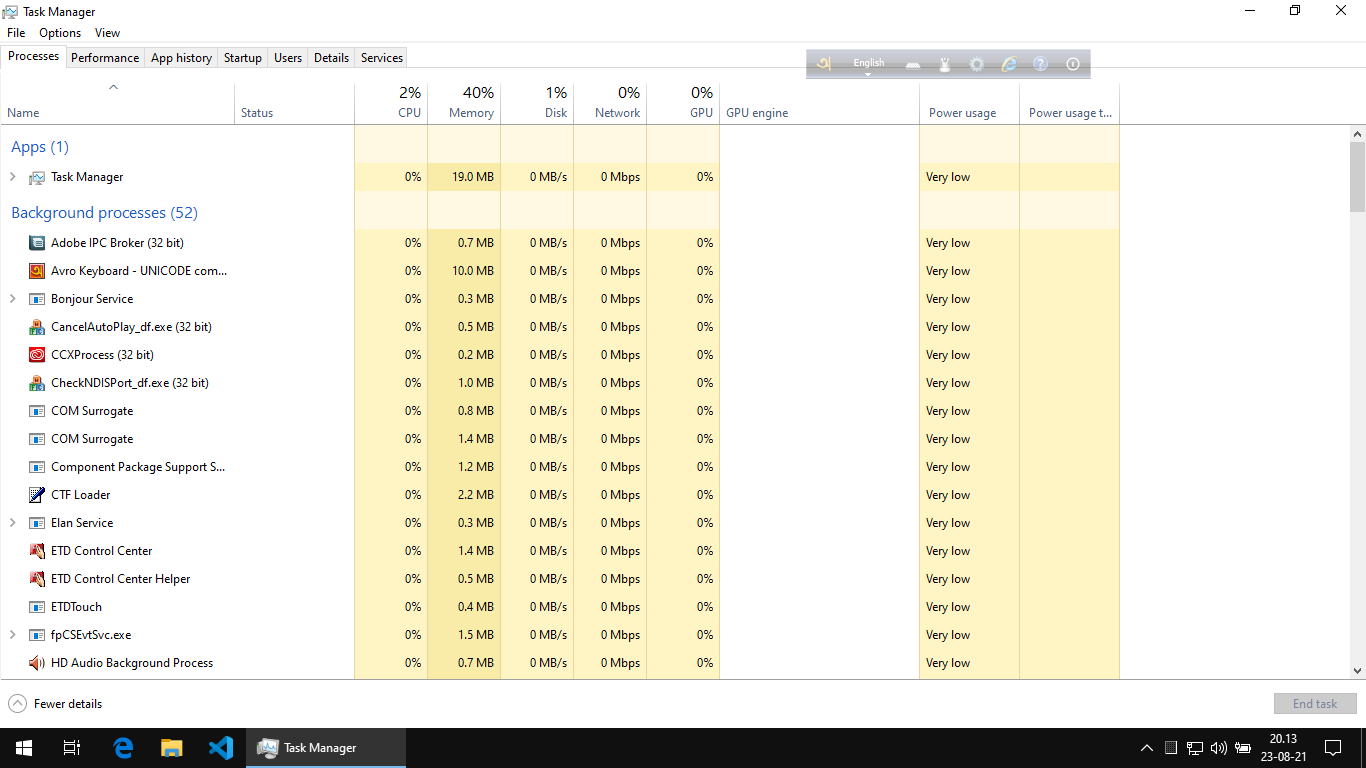The width and height of the screenshot is (1366, 768).
Task: Click the Avro help question mark icon
Action: (1040, 64)
